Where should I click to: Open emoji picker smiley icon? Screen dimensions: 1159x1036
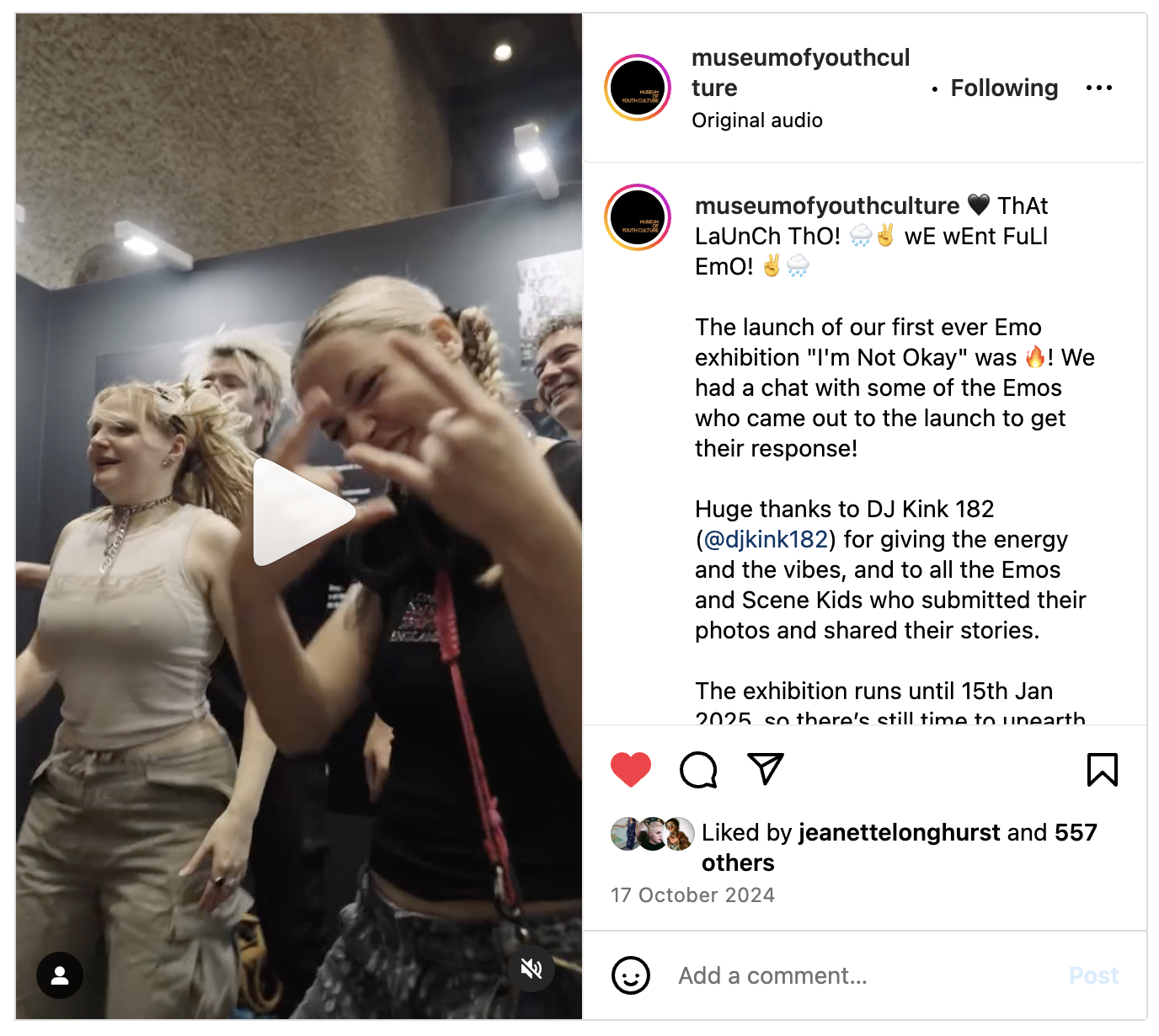631,975
